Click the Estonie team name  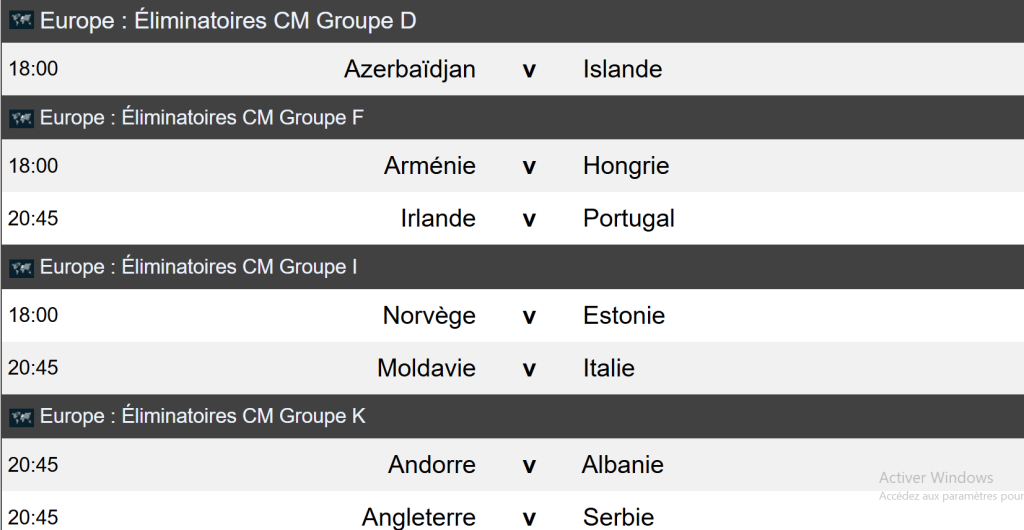click(x=623, y=316)
